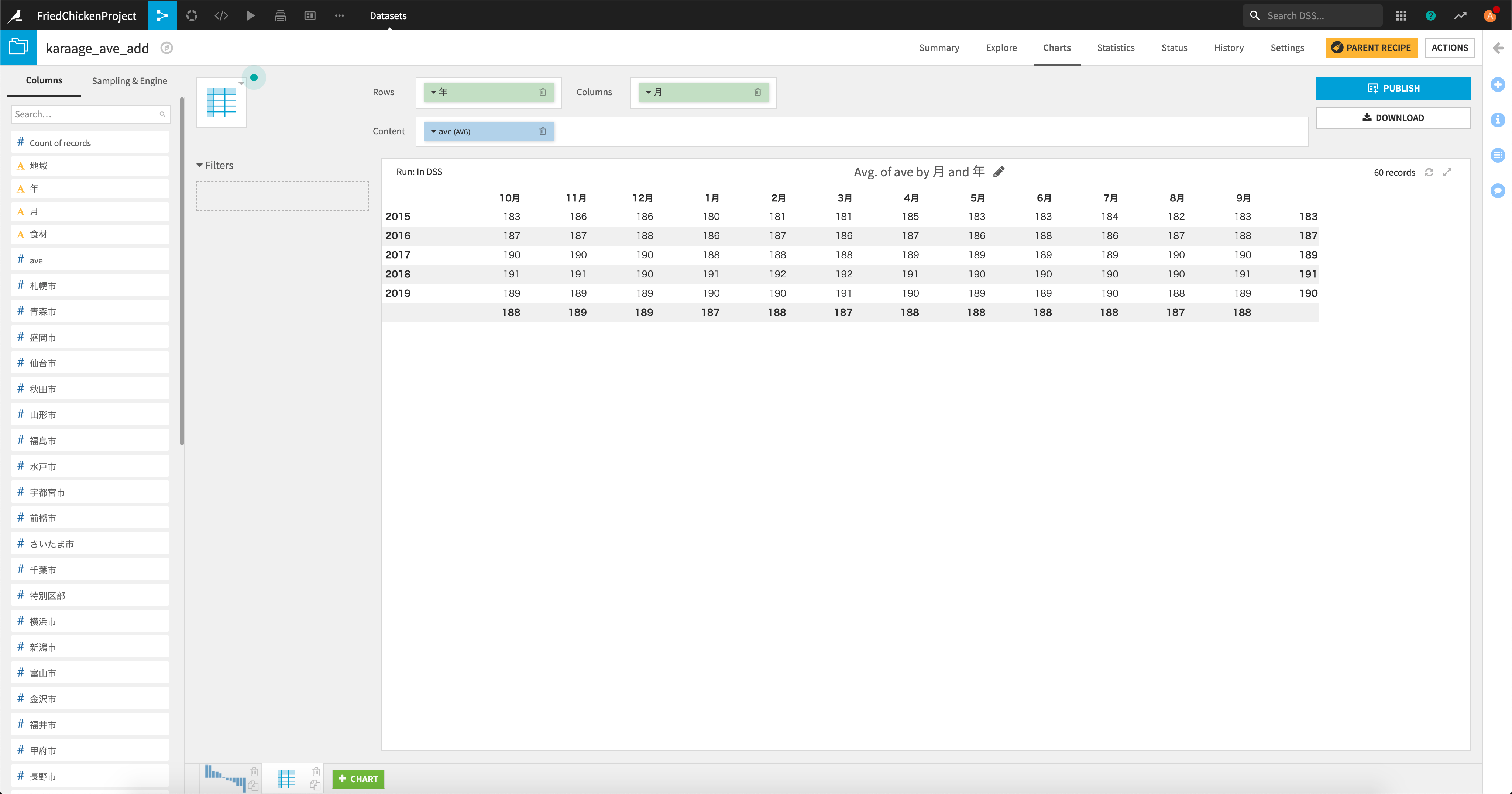Expand chart to fullscreen via arrows icon
Viewport: 1512px width, 794px height.
(1447, 172)
